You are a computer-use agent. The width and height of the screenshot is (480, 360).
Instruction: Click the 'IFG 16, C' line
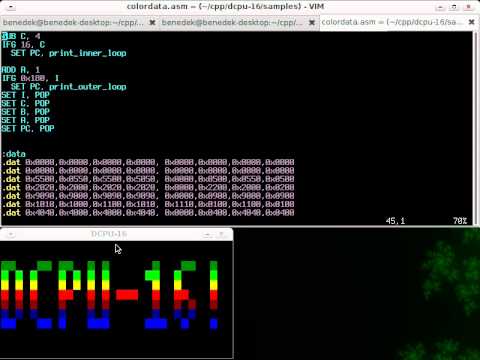[x=23, y=44]
